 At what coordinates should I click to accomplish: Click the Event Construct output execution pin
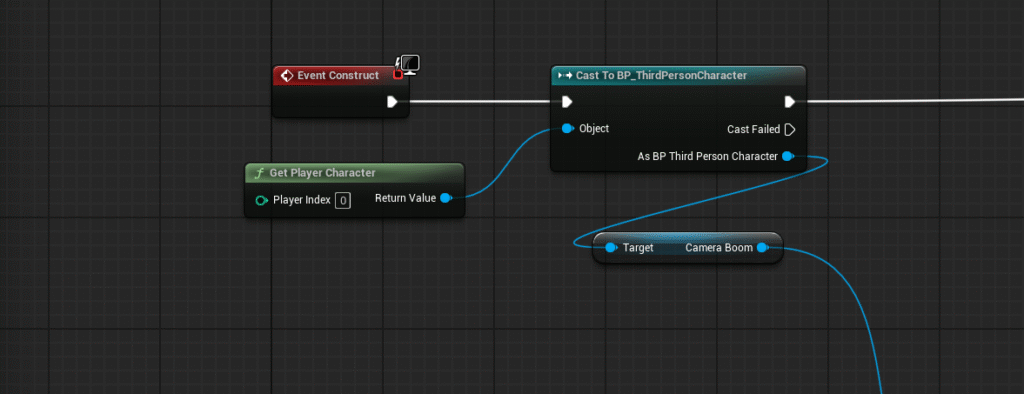pyautogui.click(x=392, y=102)
